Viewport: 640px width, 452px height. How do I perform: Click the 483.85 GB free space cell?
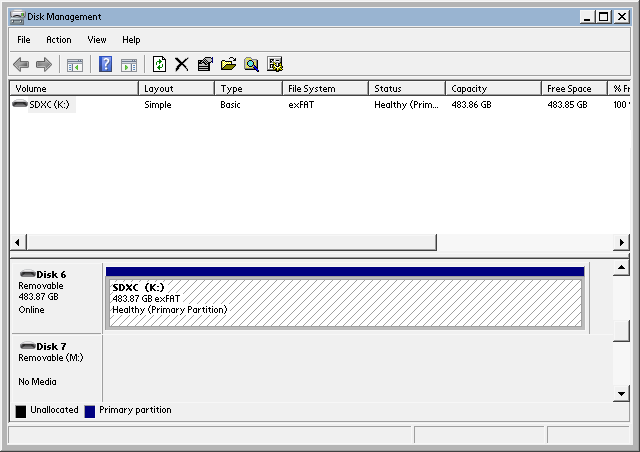click(x=567, y=105)
